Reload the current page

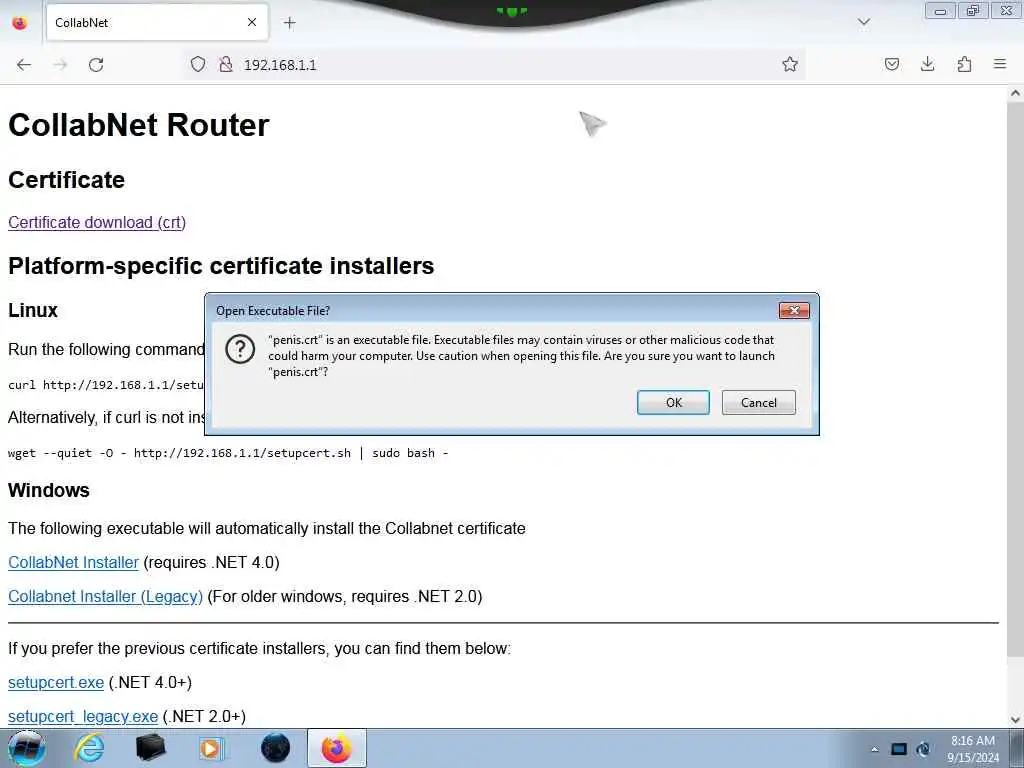[x=96, y=65]
